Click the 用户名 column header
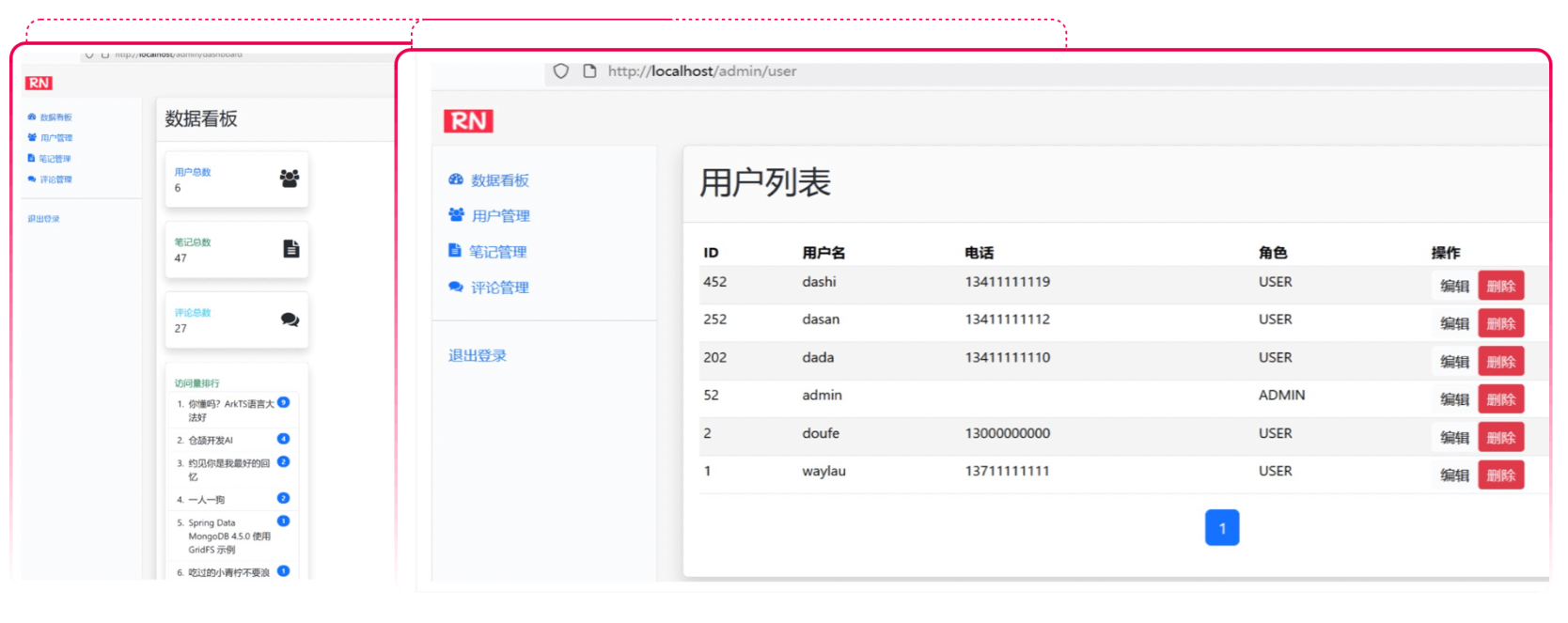 (823, 252)
